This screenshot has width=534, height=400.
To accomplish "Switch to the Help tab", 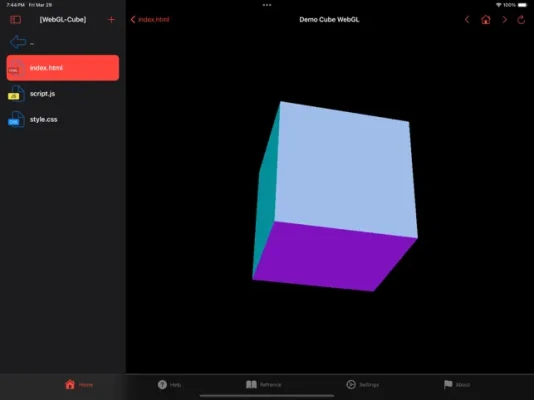I will (x=169, y=385).
